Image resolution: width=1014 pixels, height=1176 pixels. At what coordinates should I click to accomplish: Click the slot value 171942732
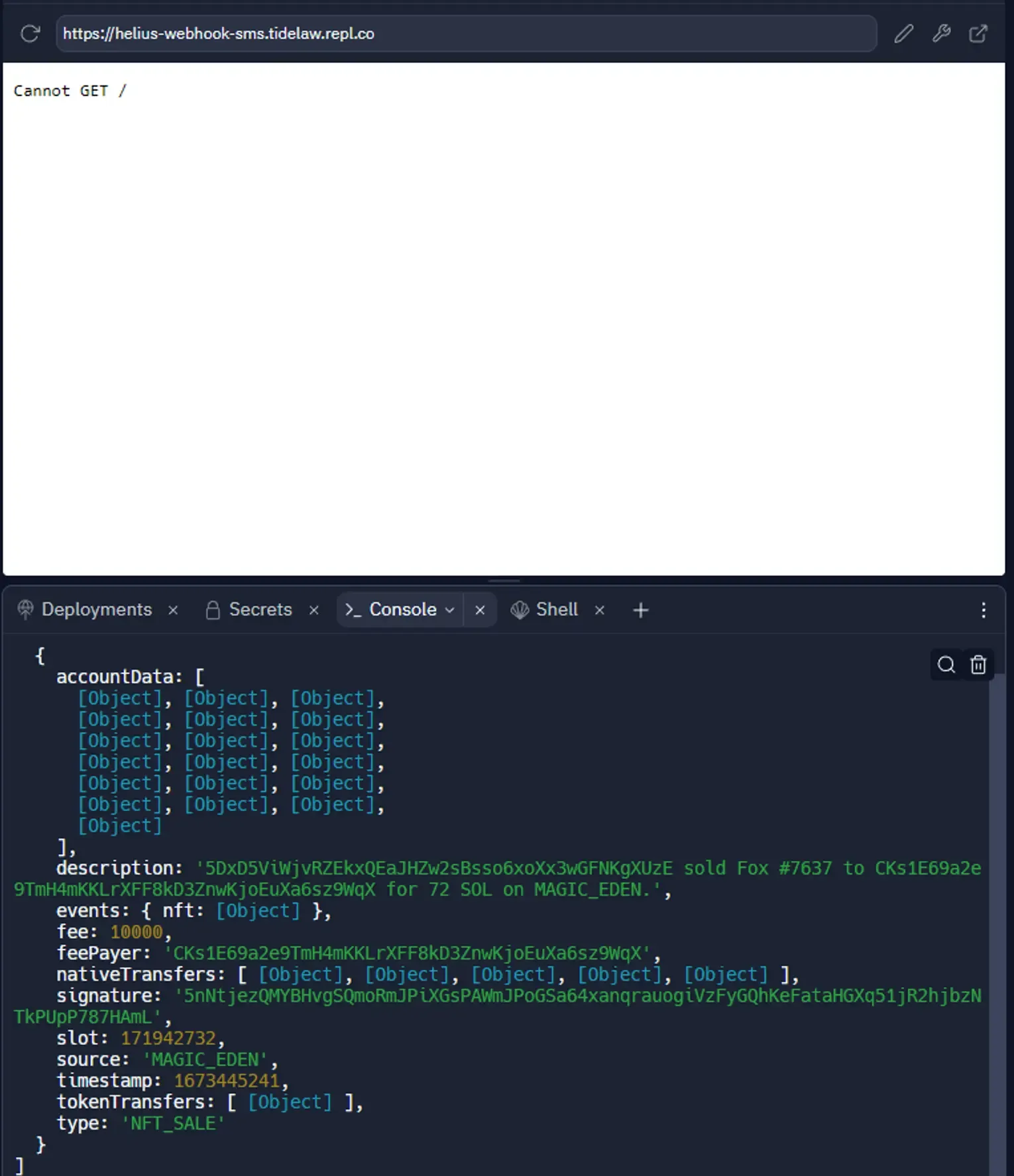point(168,1038)
